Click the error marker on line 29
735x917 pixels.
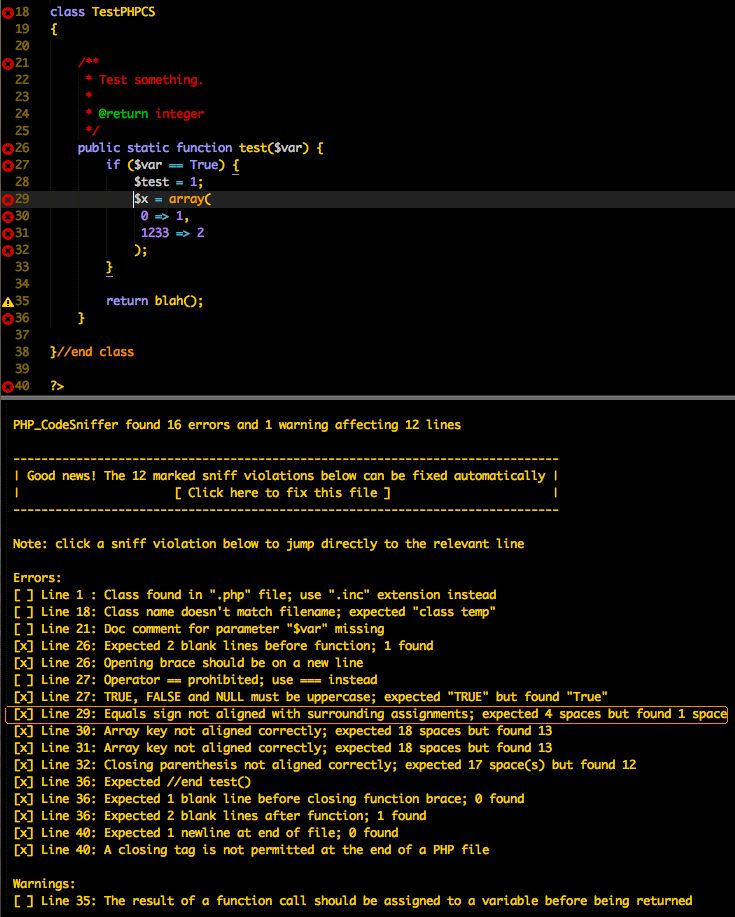[8, 199]
